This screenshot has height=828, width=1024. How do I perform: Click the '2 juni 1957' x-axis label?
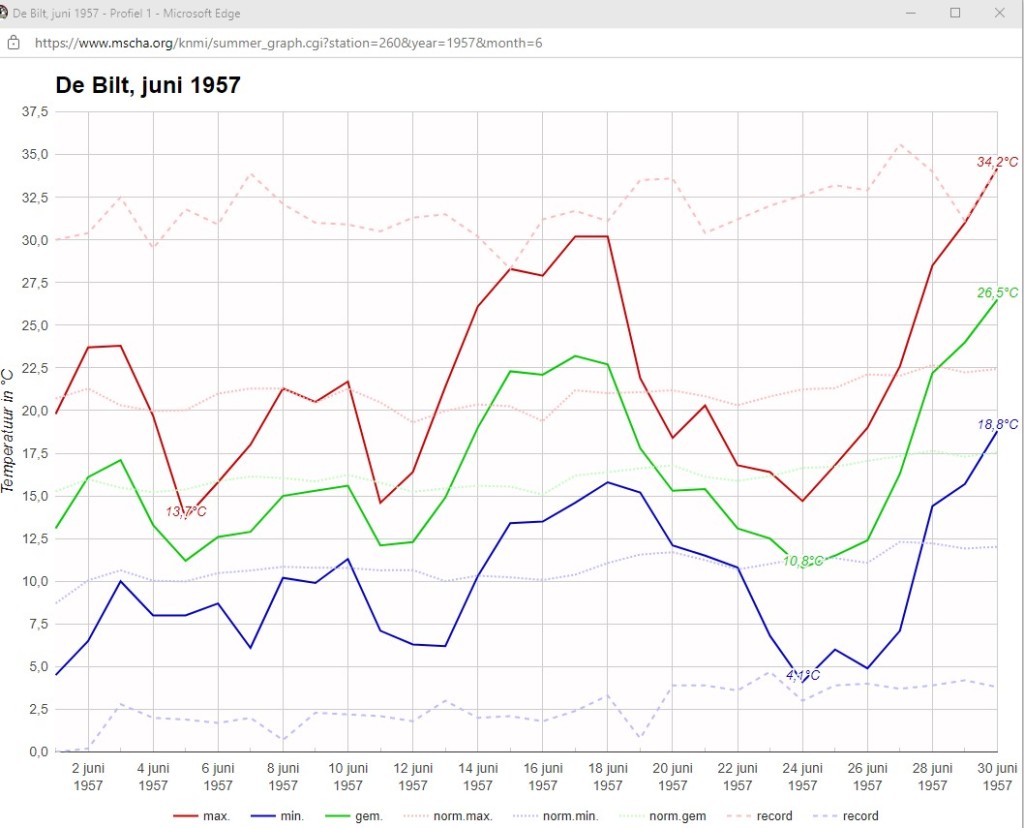(x=88, y=776)
